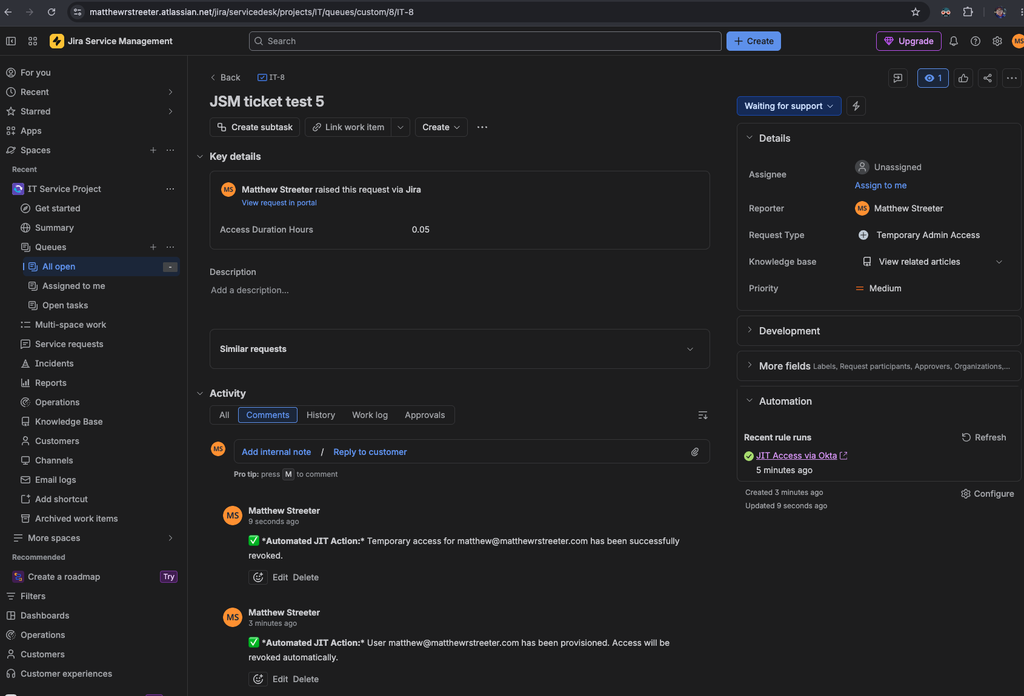Expand the Starred menu in sidebar
Image resolution: width=1024 pixels, height=696 pixels.
pos(170,112)
